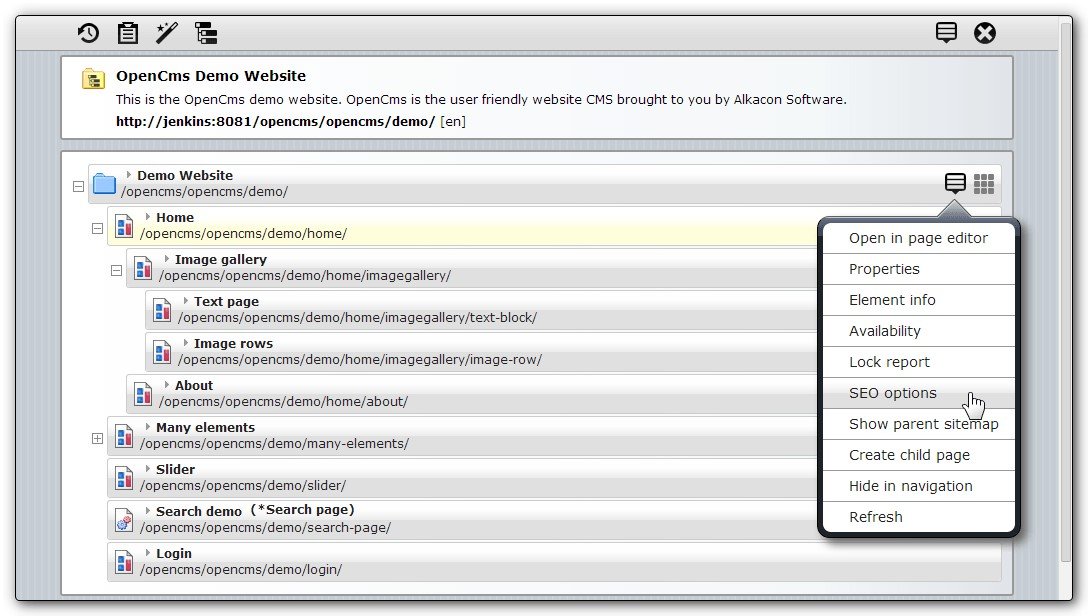Expand details arrow beside Demo Website title

pos(128,175)
